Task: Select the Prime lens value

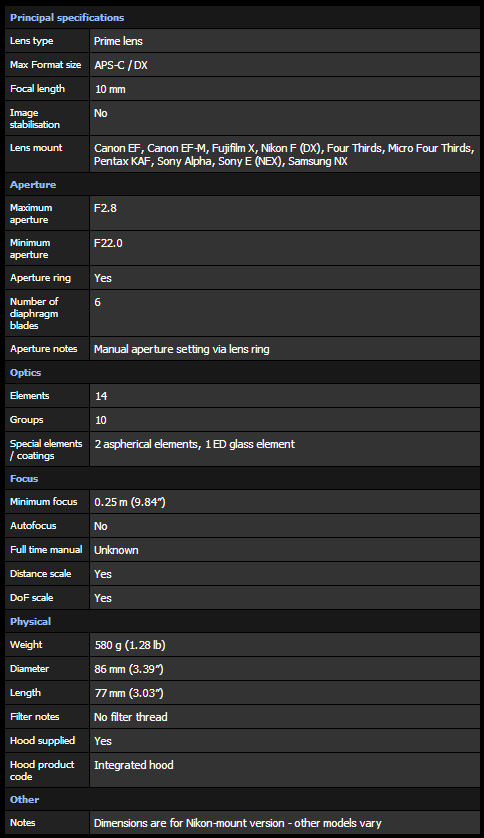Action: click(x=118, y=41)
